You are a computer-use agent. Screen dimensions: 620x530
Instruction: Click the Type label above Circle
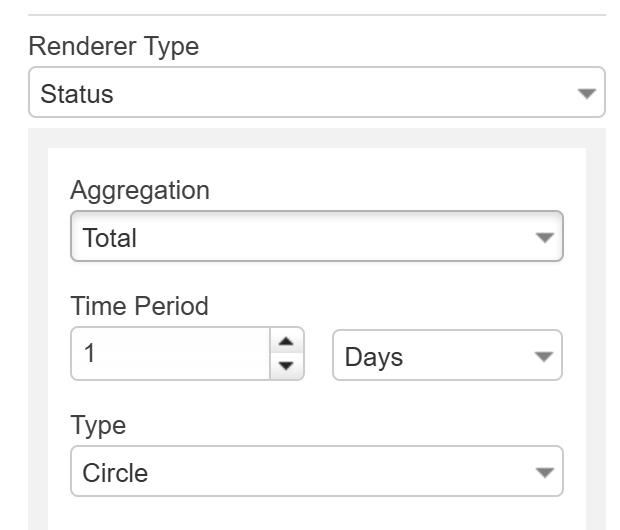(98, 424)
